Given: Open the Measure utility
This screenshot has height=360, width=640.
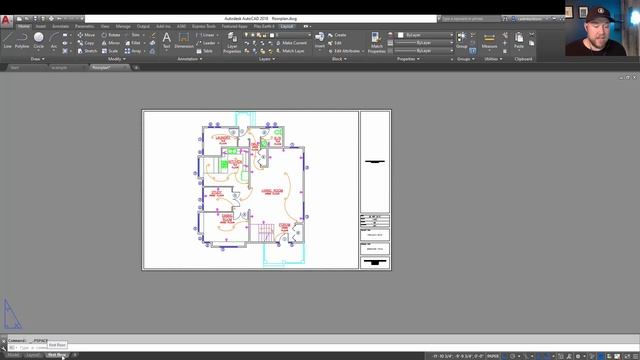Looking at the screenshot, I should point(489,41).
